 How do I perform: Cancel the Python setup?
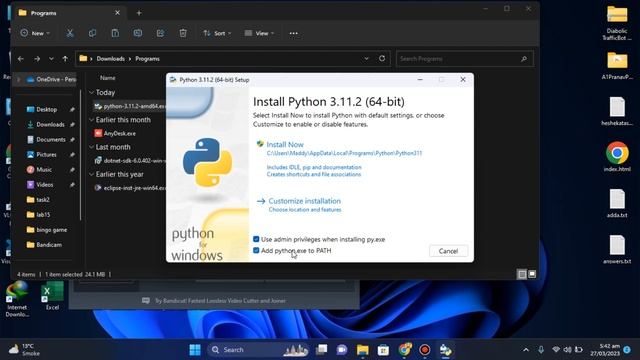coord(448,251)
